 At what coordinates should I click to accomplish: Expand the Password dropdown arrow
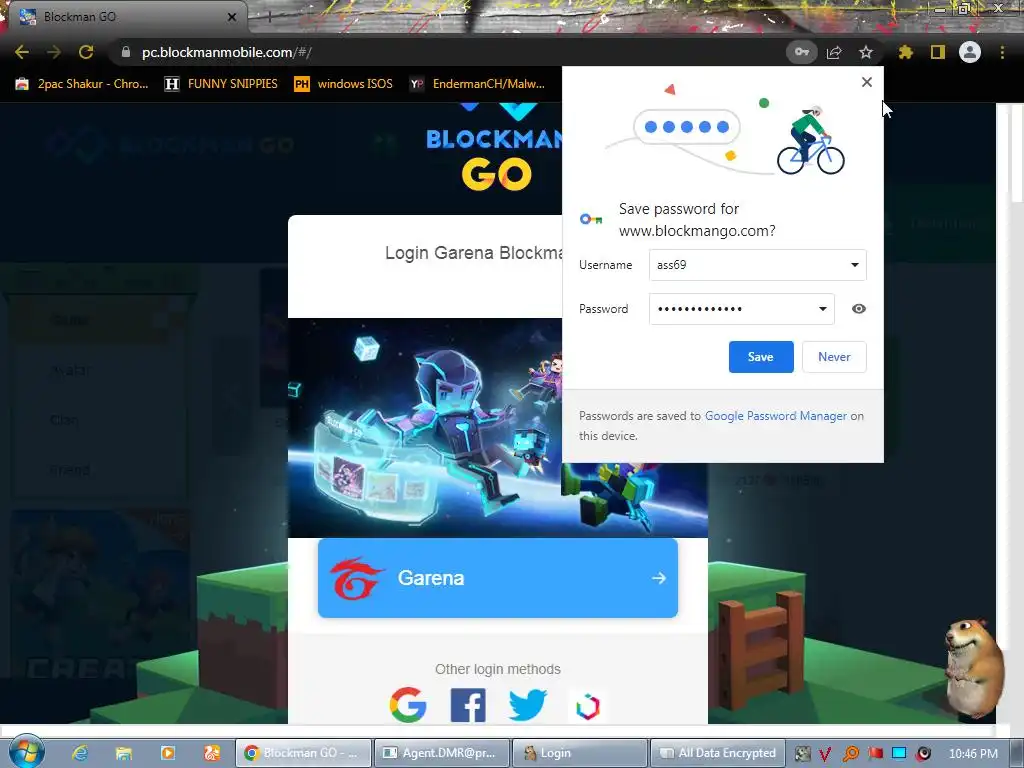[x=822, y=309]
